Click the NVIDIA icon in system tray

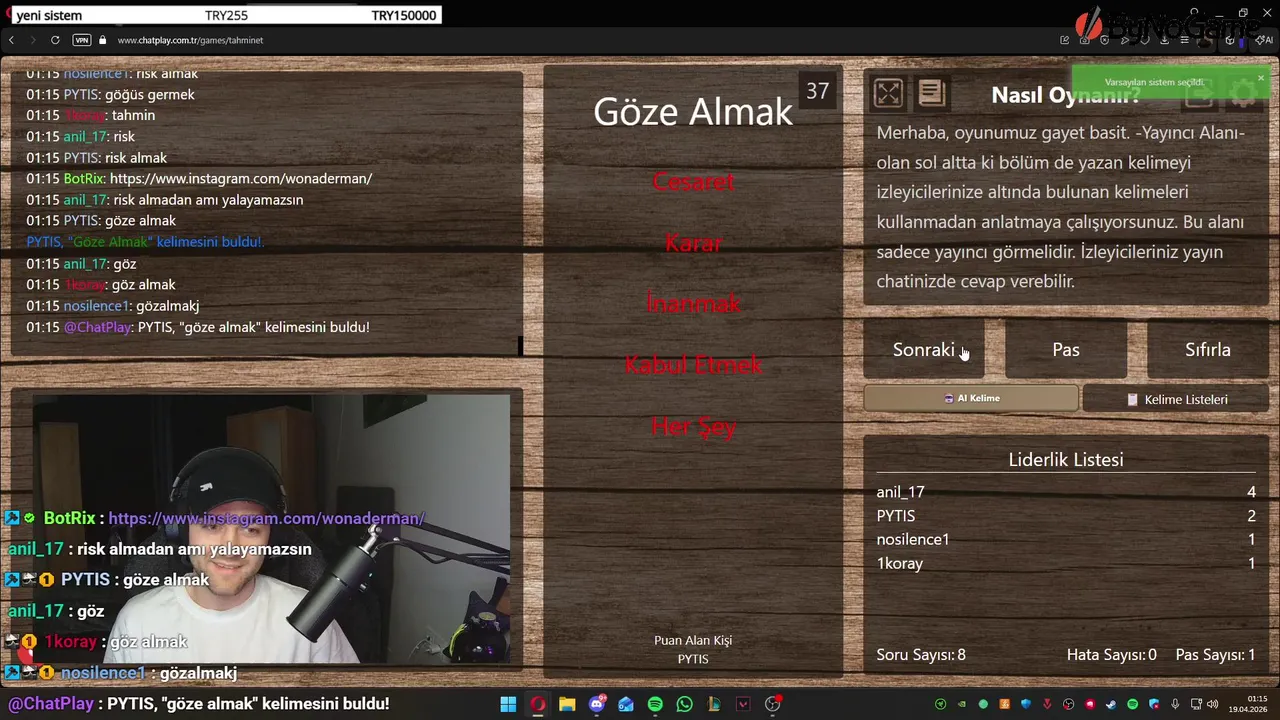[x=962, y=704]
